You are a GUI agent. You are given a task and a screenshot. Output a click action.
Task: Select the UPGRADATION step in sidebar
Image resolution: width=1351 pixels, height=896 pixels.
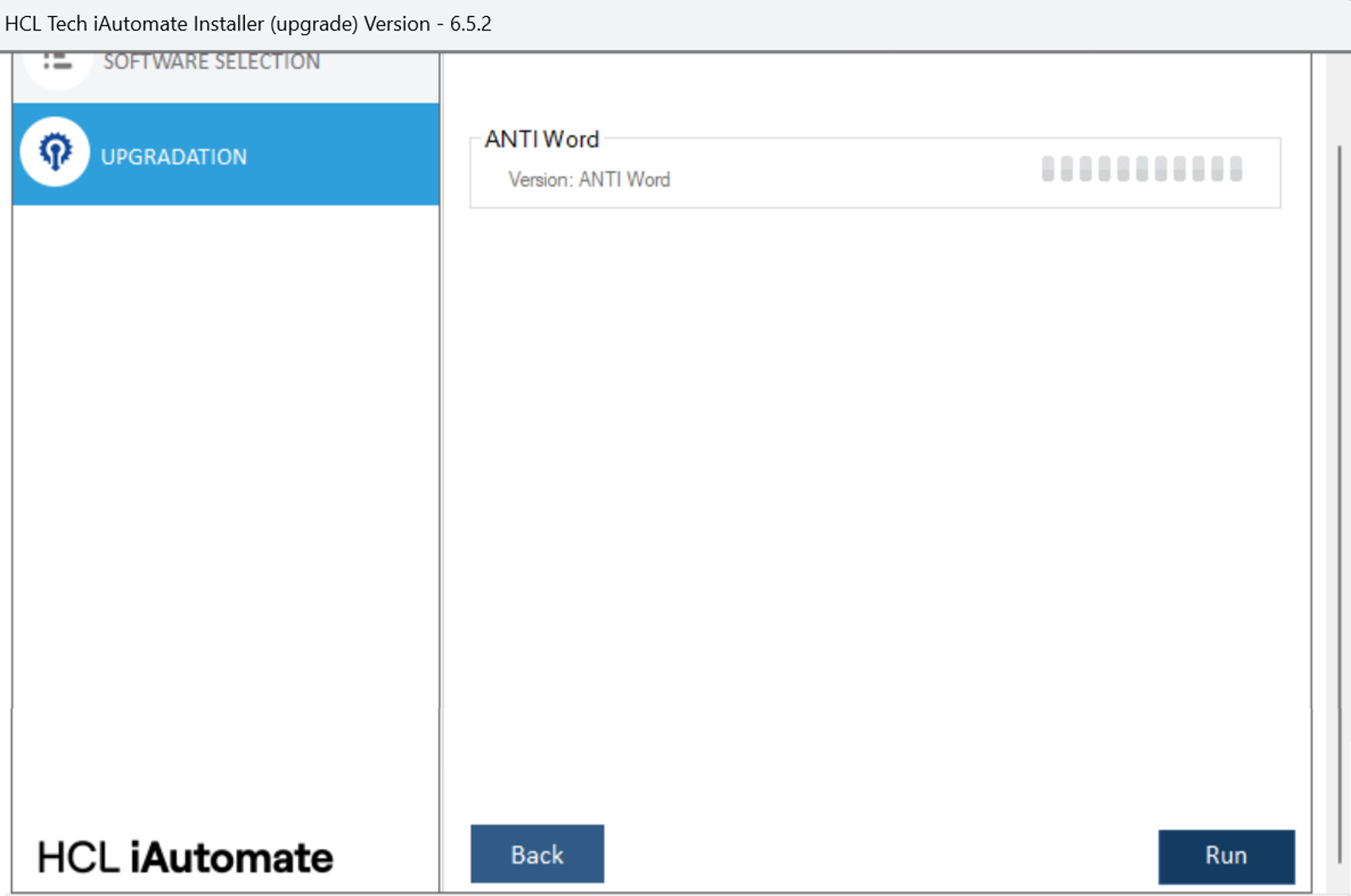point(226,155)
